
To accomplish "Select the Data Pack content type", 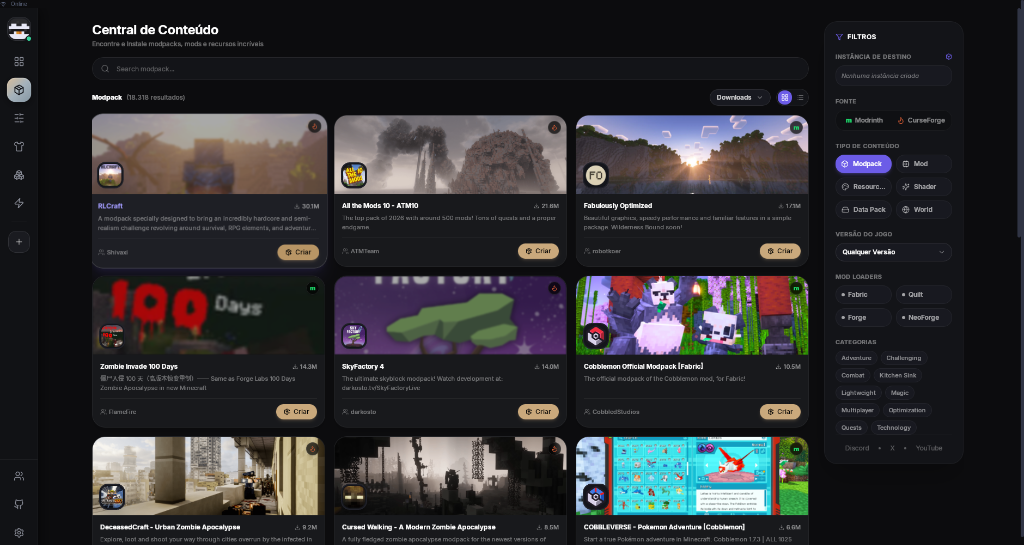I will [863, 210].
